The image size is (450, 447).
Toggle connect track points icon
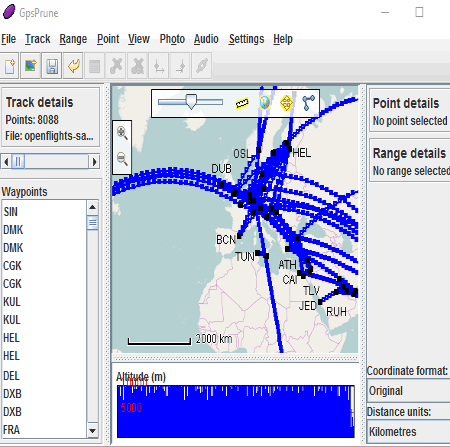pos(308,103)
